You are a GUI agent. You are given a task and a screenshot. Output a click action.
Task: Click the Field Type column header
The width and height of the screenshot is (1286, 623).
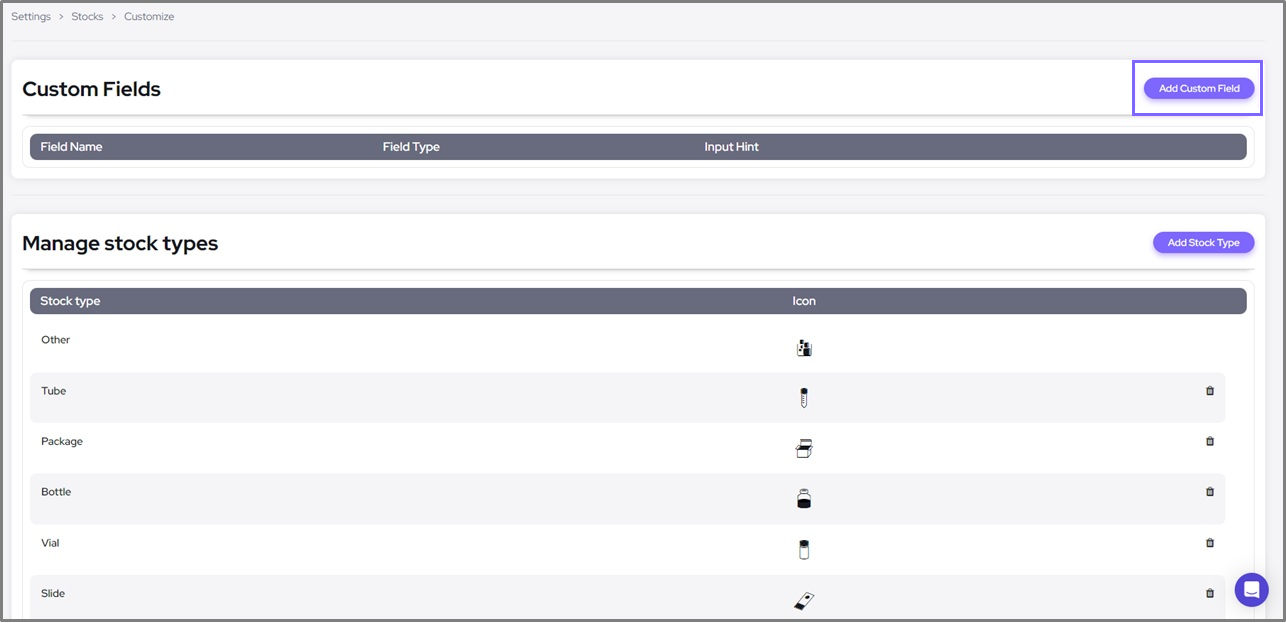pos(411,147)
